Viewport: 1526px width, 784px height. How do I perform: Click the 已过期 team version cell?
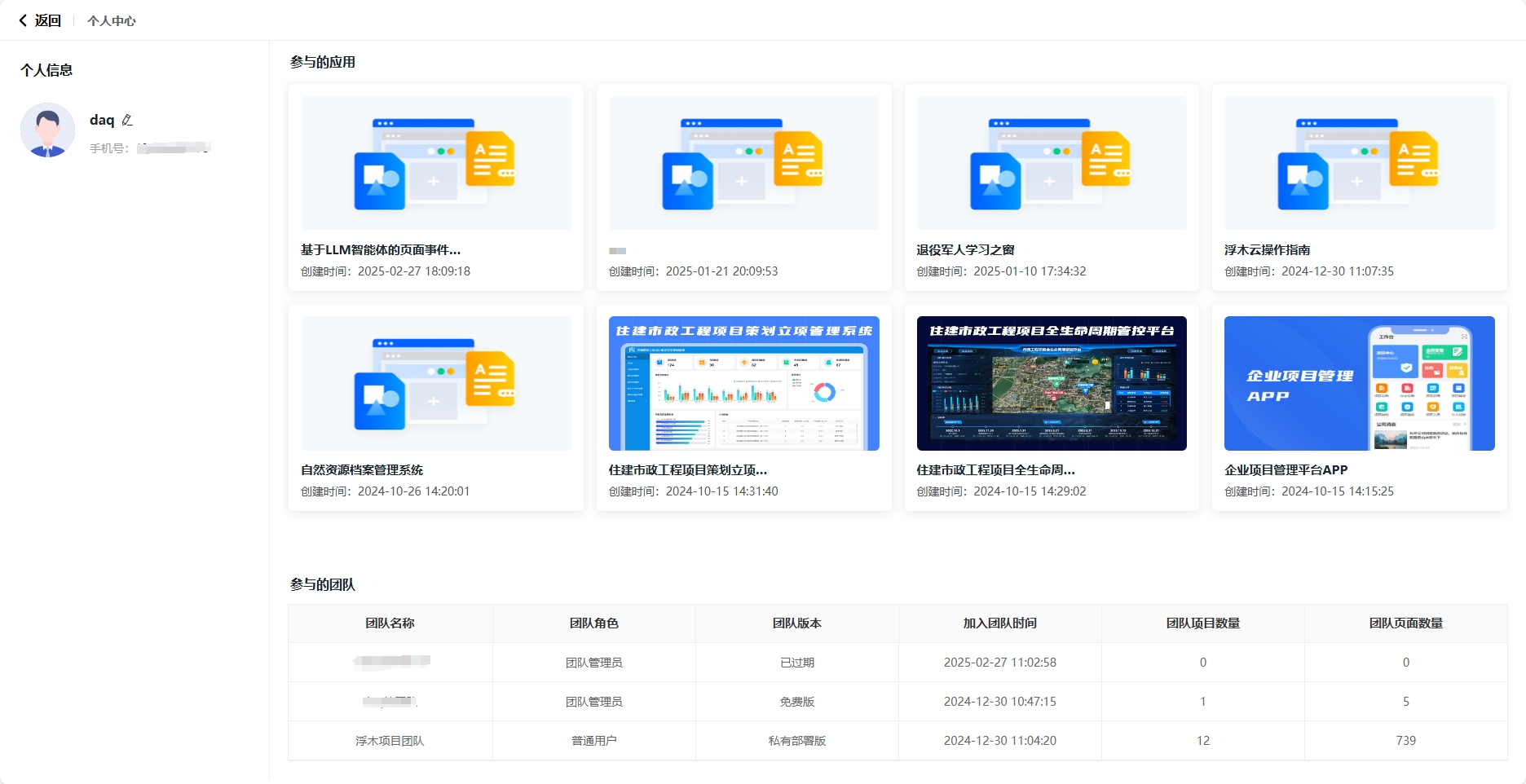[x=796, y=663]
